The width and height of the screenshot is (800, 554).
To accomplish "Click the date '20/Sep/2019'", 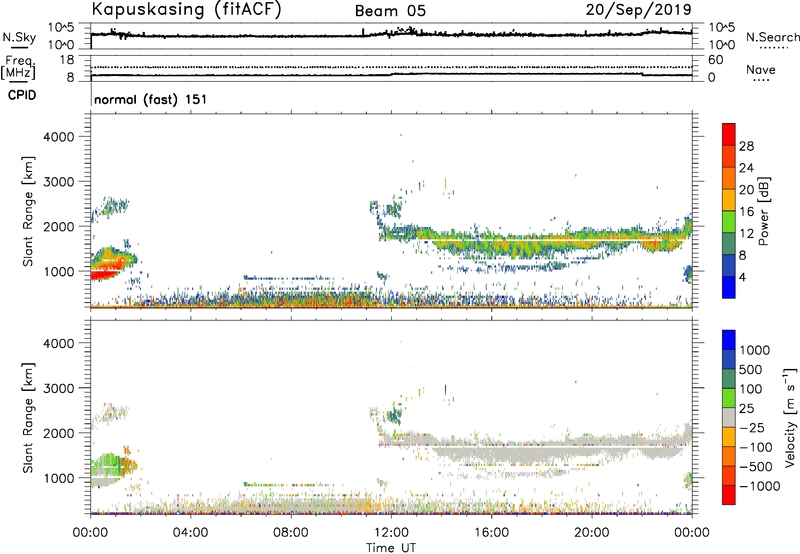I will 638,10.
